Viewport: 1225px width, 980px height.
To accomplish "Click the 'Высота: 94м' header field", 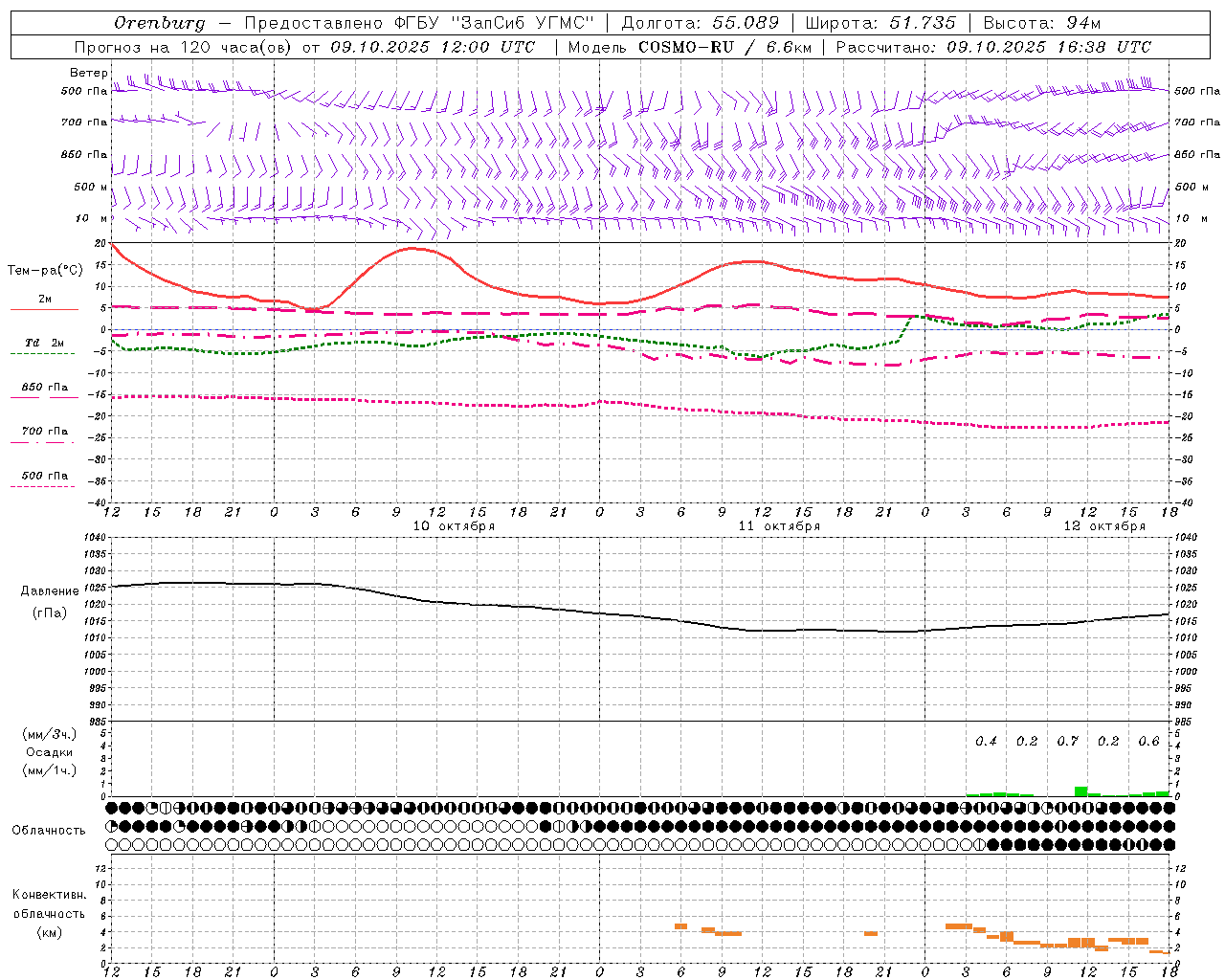I will tap(1042, 23).
